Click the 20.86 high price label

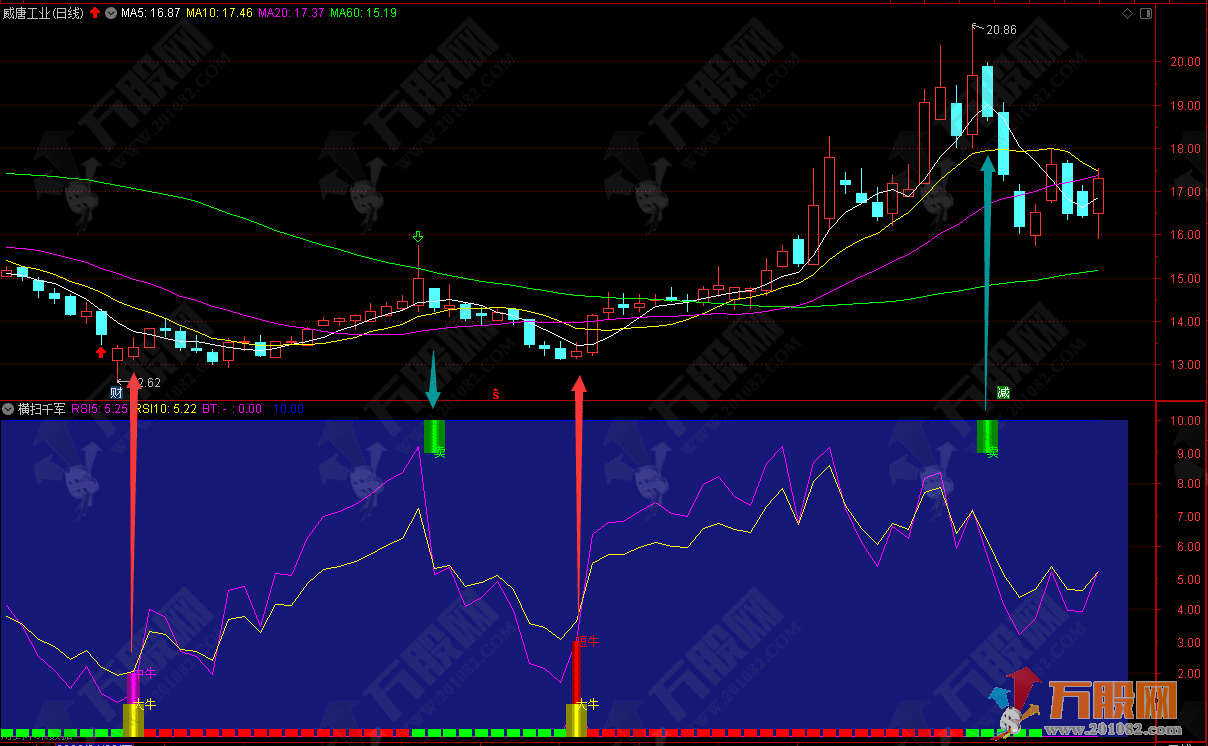1000,30
